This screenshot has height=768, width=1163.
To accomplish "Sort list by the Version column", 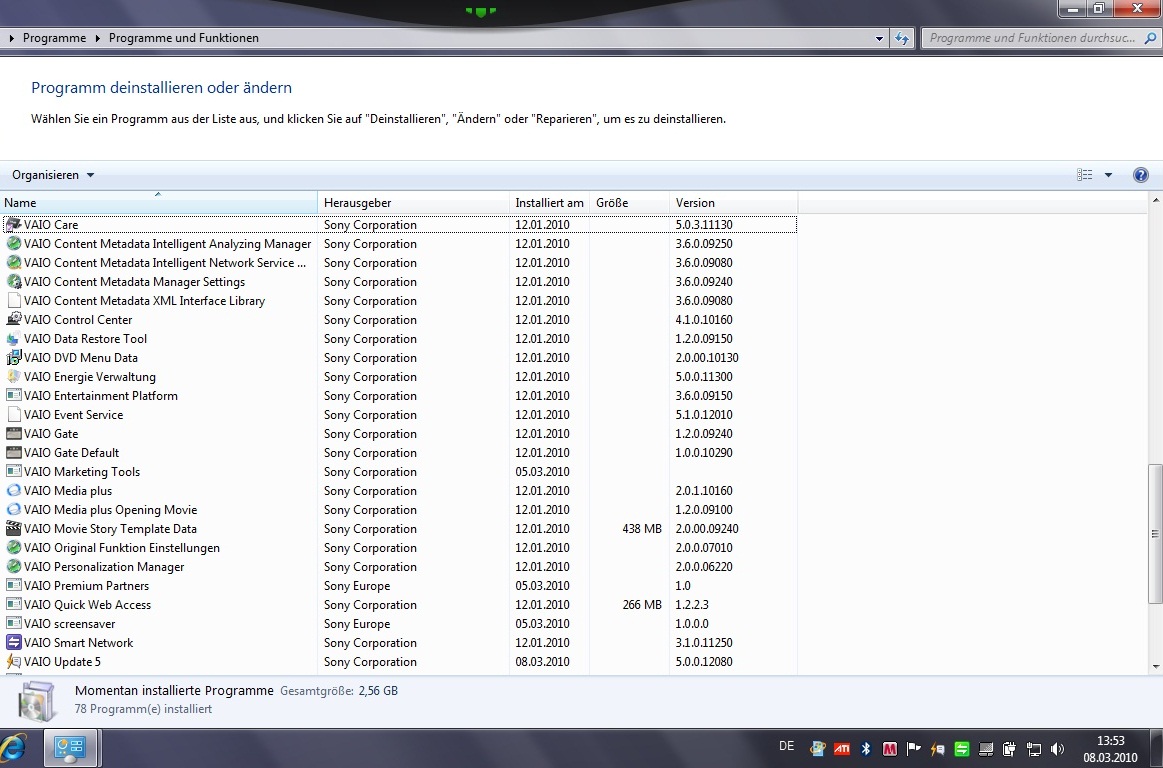I will (x=734, y=203).
